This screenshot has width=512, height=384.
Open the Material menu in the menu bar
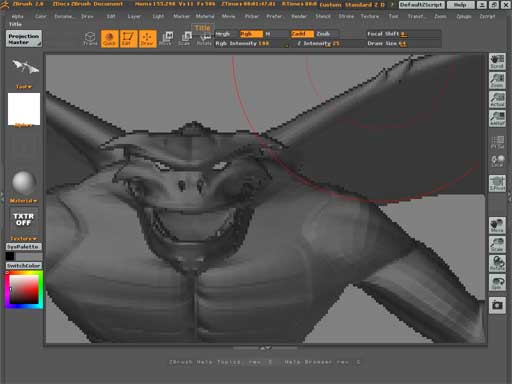pyautogui.click(x=205, y=16)
